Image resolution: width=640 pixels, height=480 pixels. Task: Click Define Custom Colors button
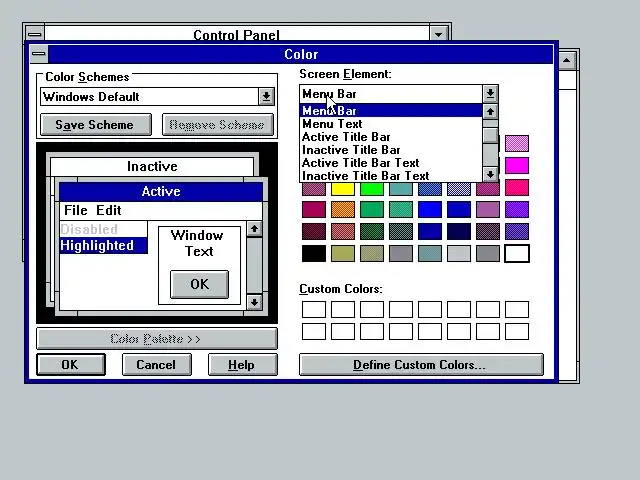[421, 364]
